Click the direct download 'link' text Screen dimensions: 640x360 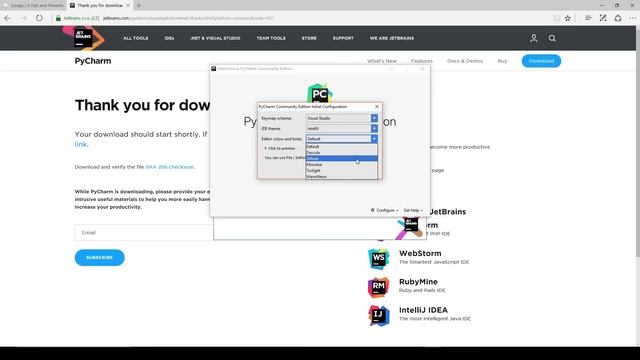[80, 144]
